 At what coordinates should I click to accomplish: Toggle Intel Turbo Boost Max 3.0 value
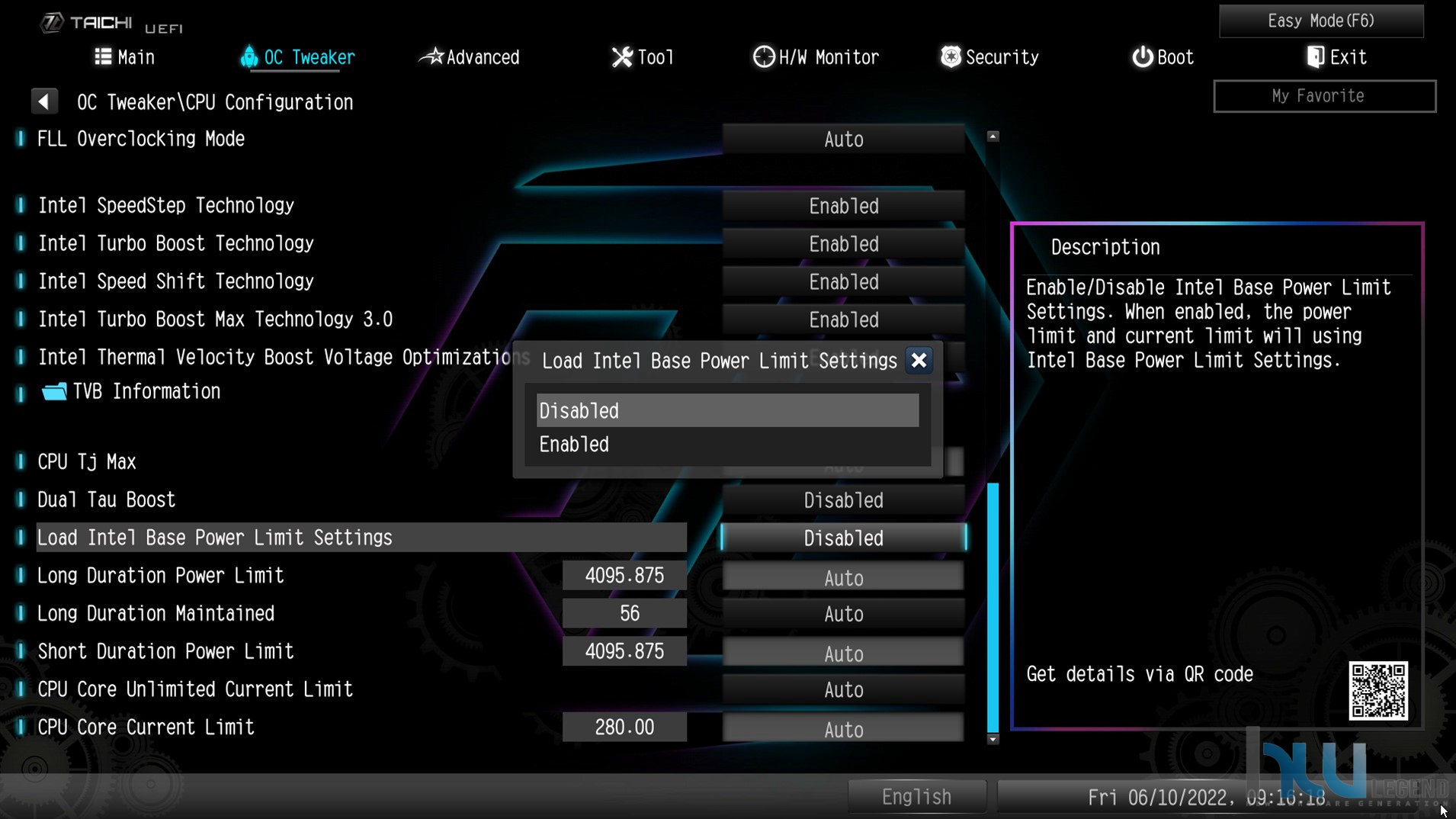(x=843, y=320)
